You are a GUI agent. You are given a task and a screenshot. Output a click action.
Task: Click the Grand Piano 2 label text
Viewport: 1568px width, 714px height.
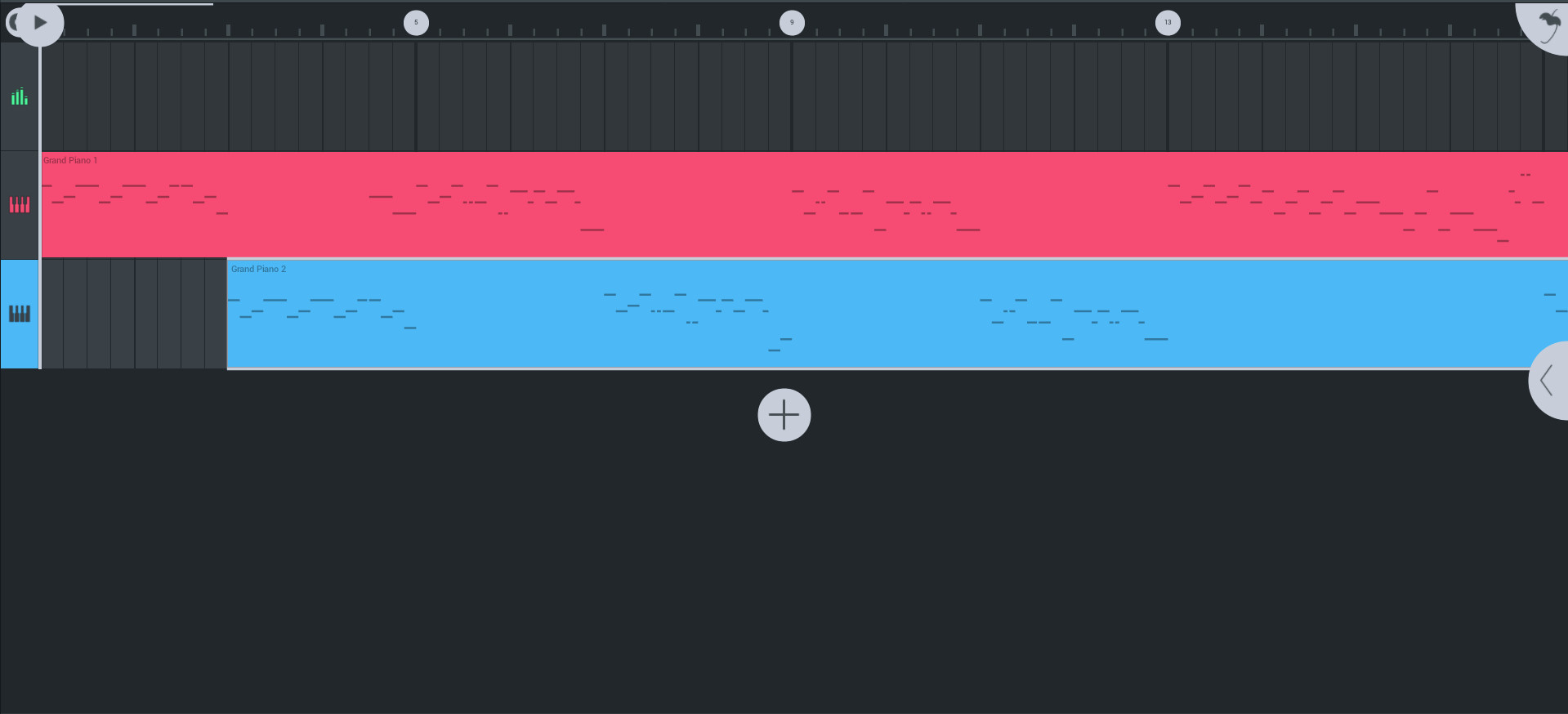pyautogui.click(x=258, y=268)
